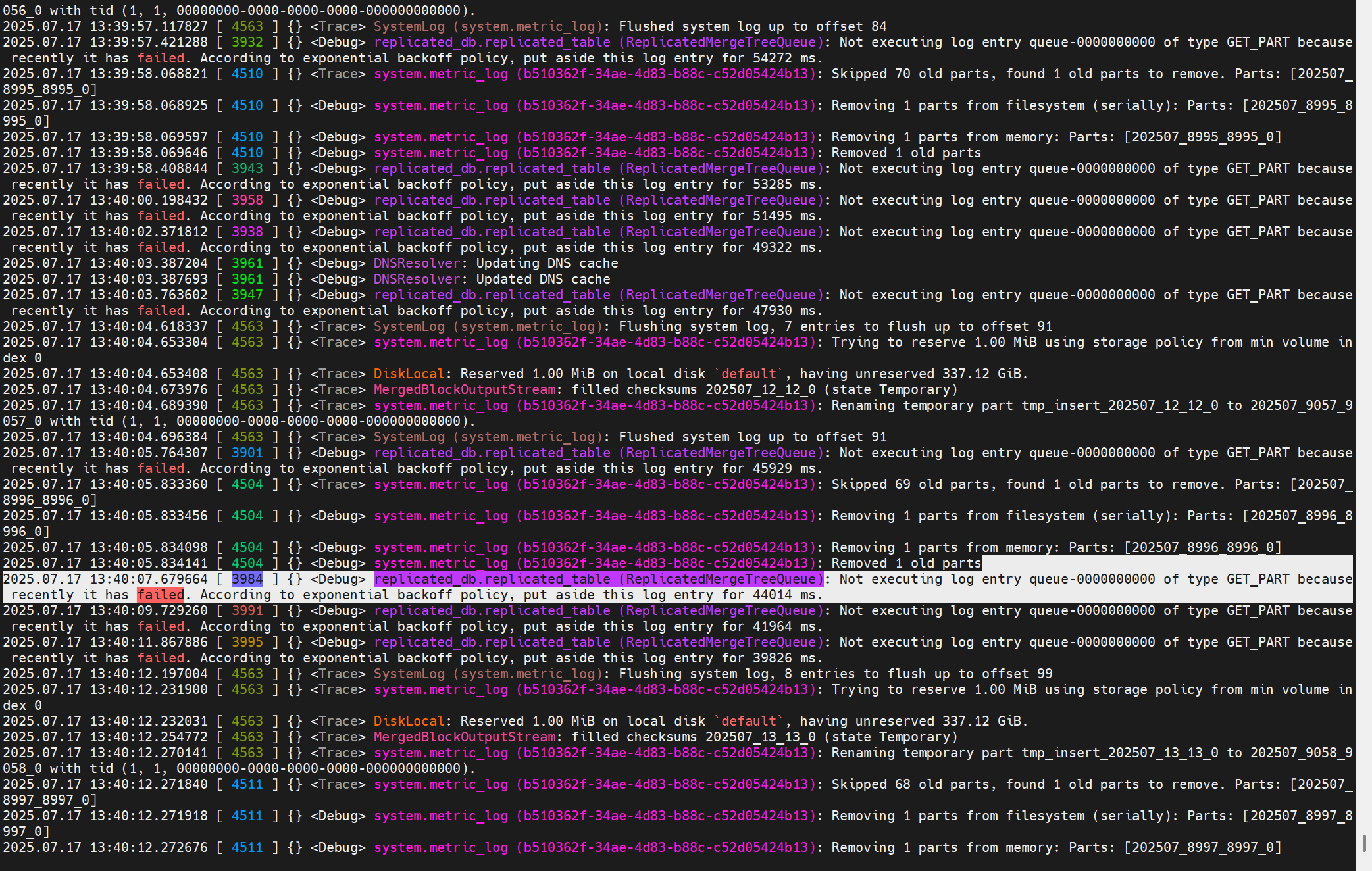The height and width of the screenshot is (871, 1372).
Task: Click backoff value 45929 ms
Action: point(784,468)
